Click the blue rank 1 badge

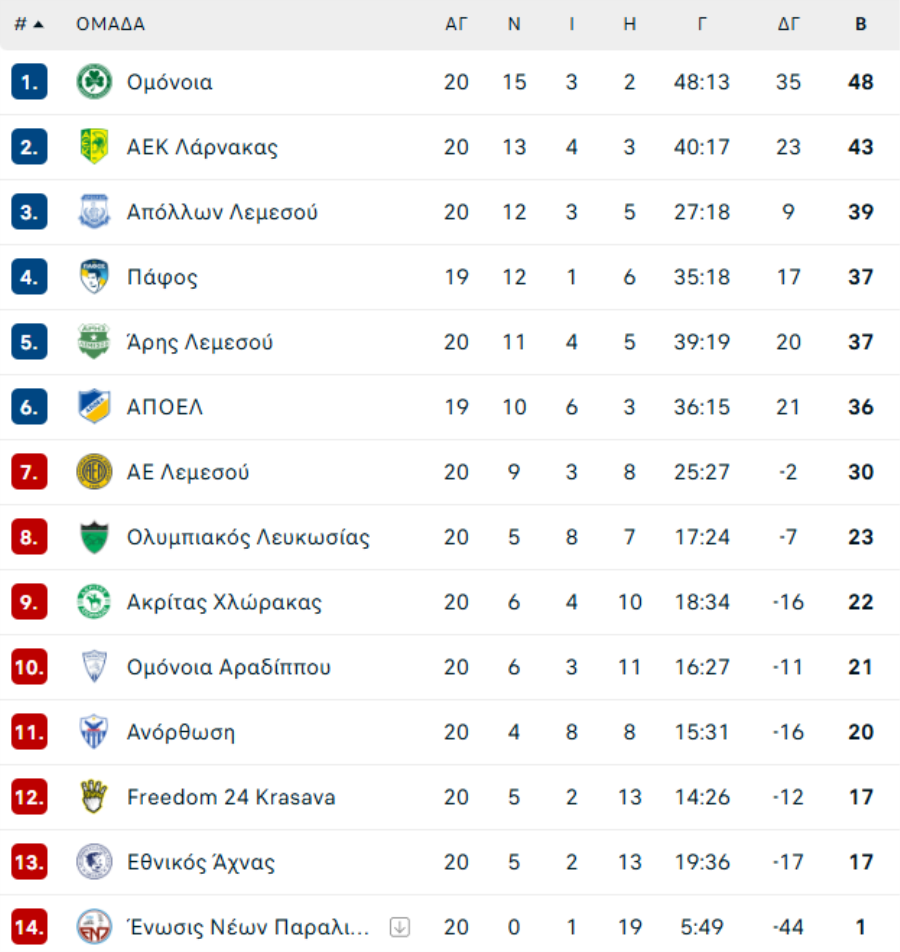pos(29,82)
